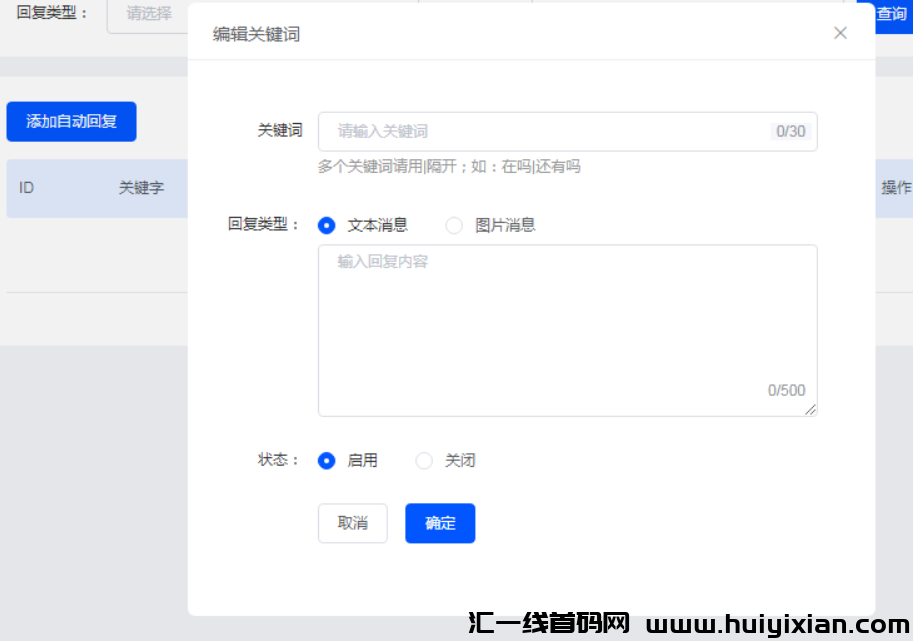Image resolution: width=913 pixels, height=641 pixels.
Task: Click the 添加自动回复 button
Action: coord(71,121)
